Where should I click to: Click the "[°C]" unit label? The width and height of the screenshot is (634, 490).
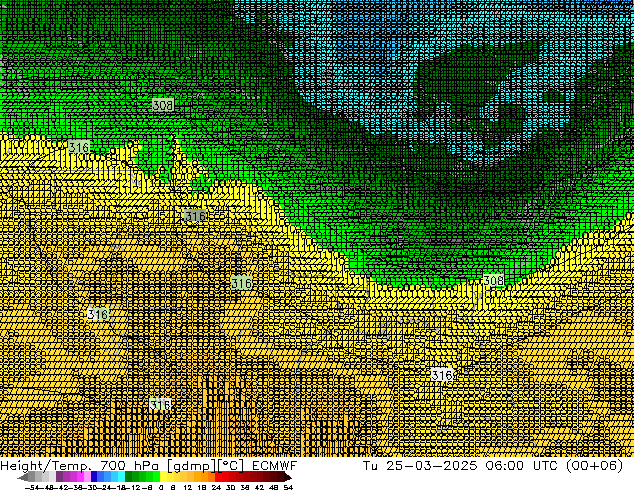pyautogui.click(x=231, y=466)
